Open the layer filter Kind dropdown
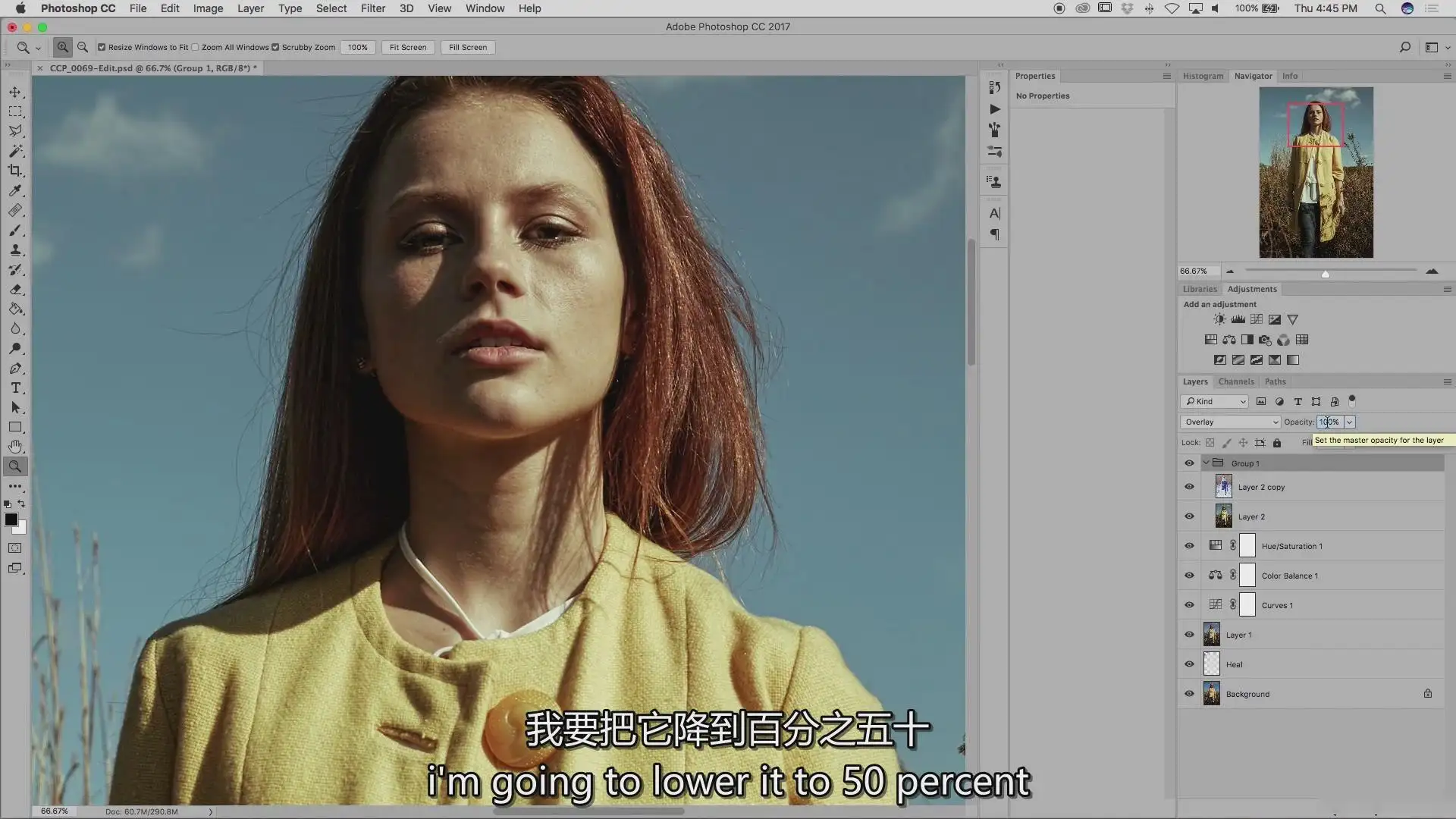 coord(1214,401)
